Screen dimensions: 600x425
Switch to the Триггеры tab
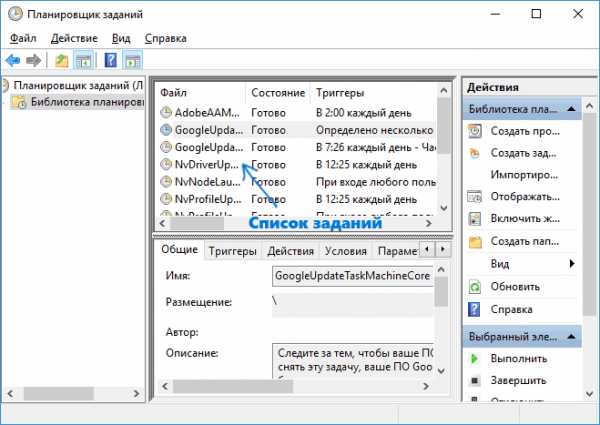point(233,251)
